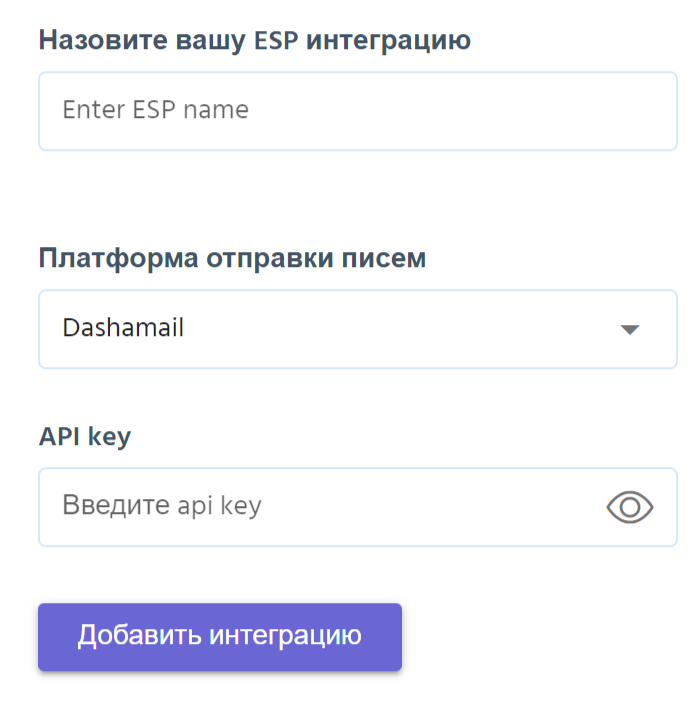Click the dropdown arrow next to Dashamail

pyautogui.click(x=629, y=329)
